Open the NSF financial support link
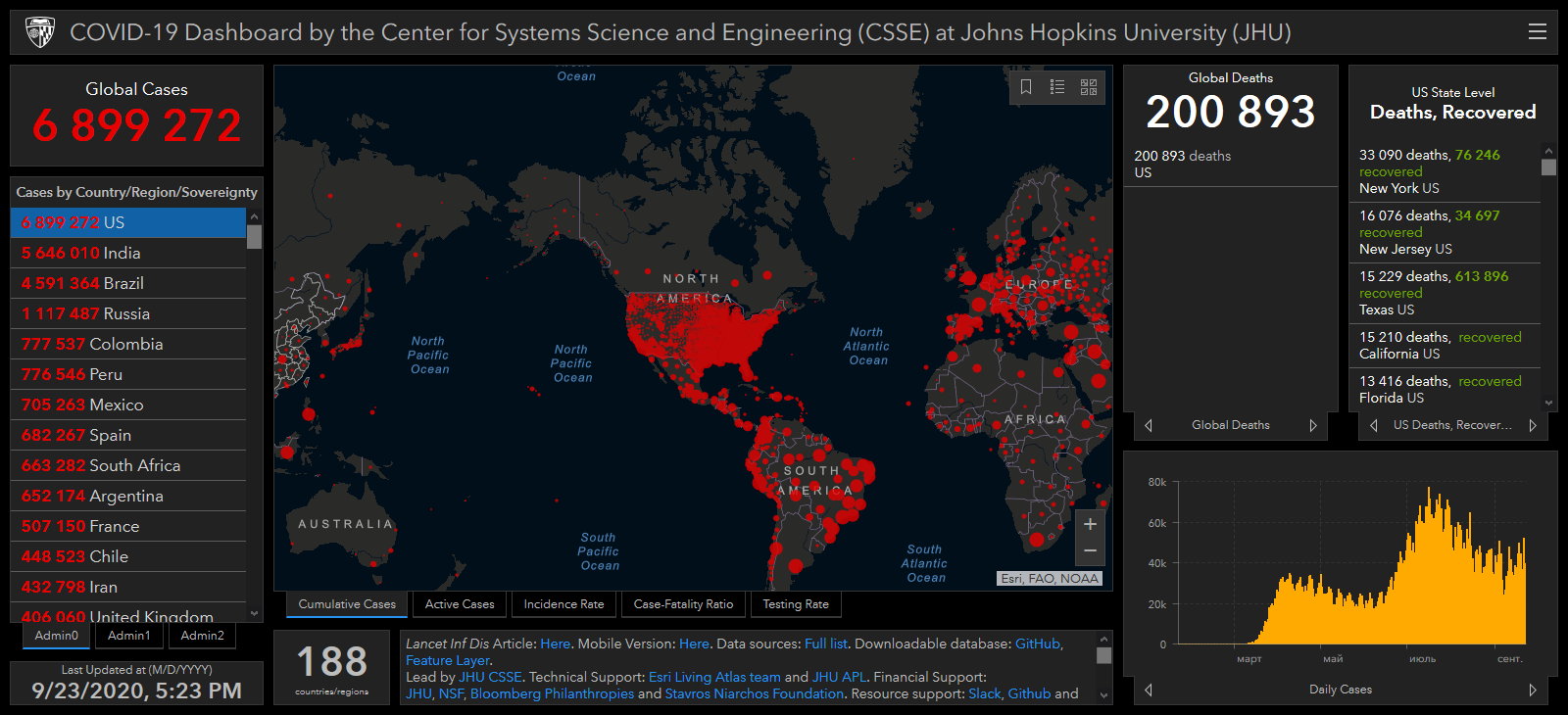 click(451, 693)
